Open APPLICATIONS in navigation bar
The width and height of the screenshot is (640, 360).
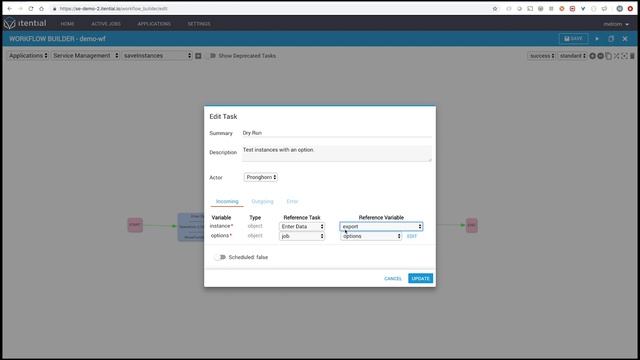coord(154,24)
